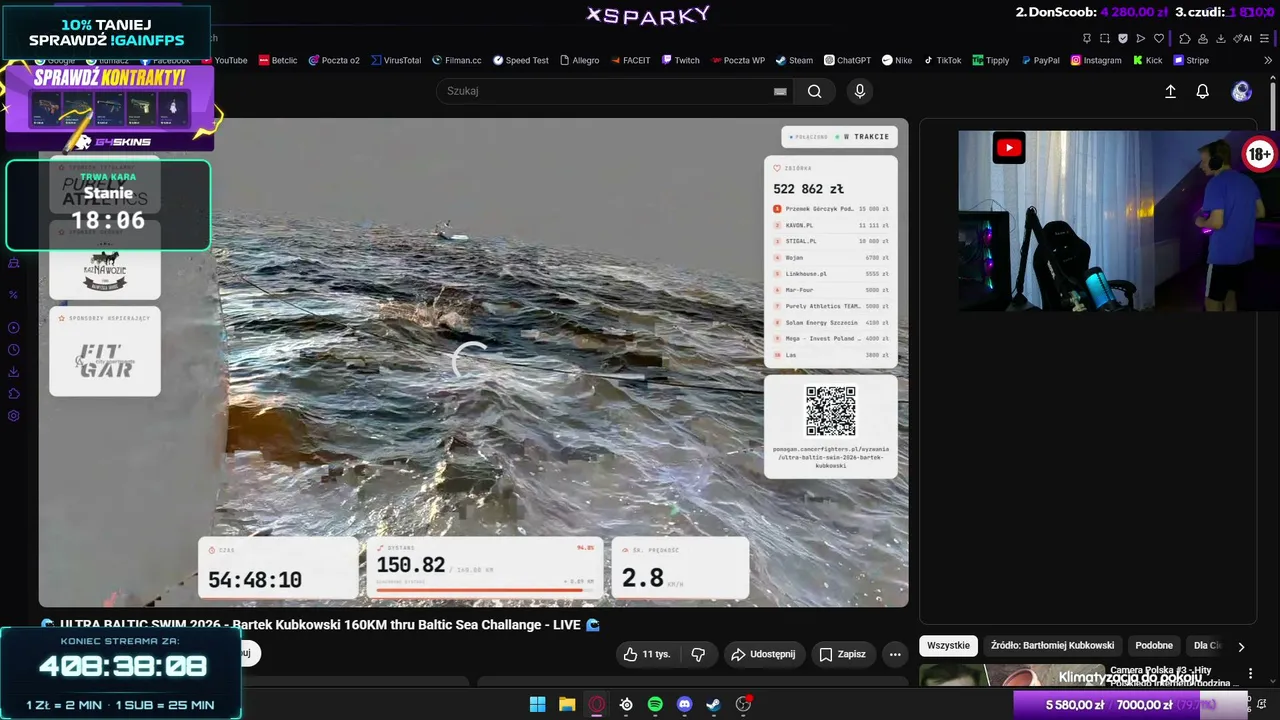Expand the hidden bookmarks overflow chevron
Viewport: 1280px width, 720px height.
click(x=1268, y=60)
